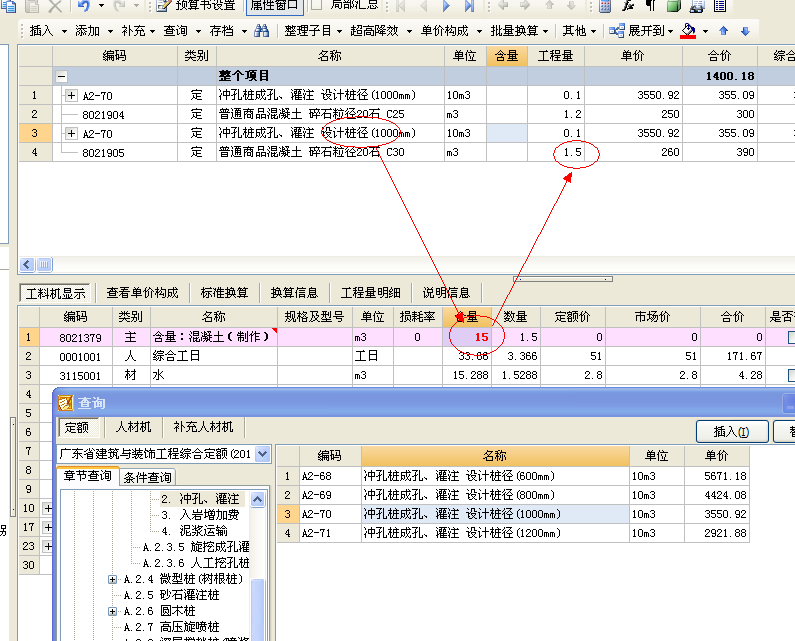Click the 含量 column header in top table
This screenshot has height=641, width=795.
[507, 56]
